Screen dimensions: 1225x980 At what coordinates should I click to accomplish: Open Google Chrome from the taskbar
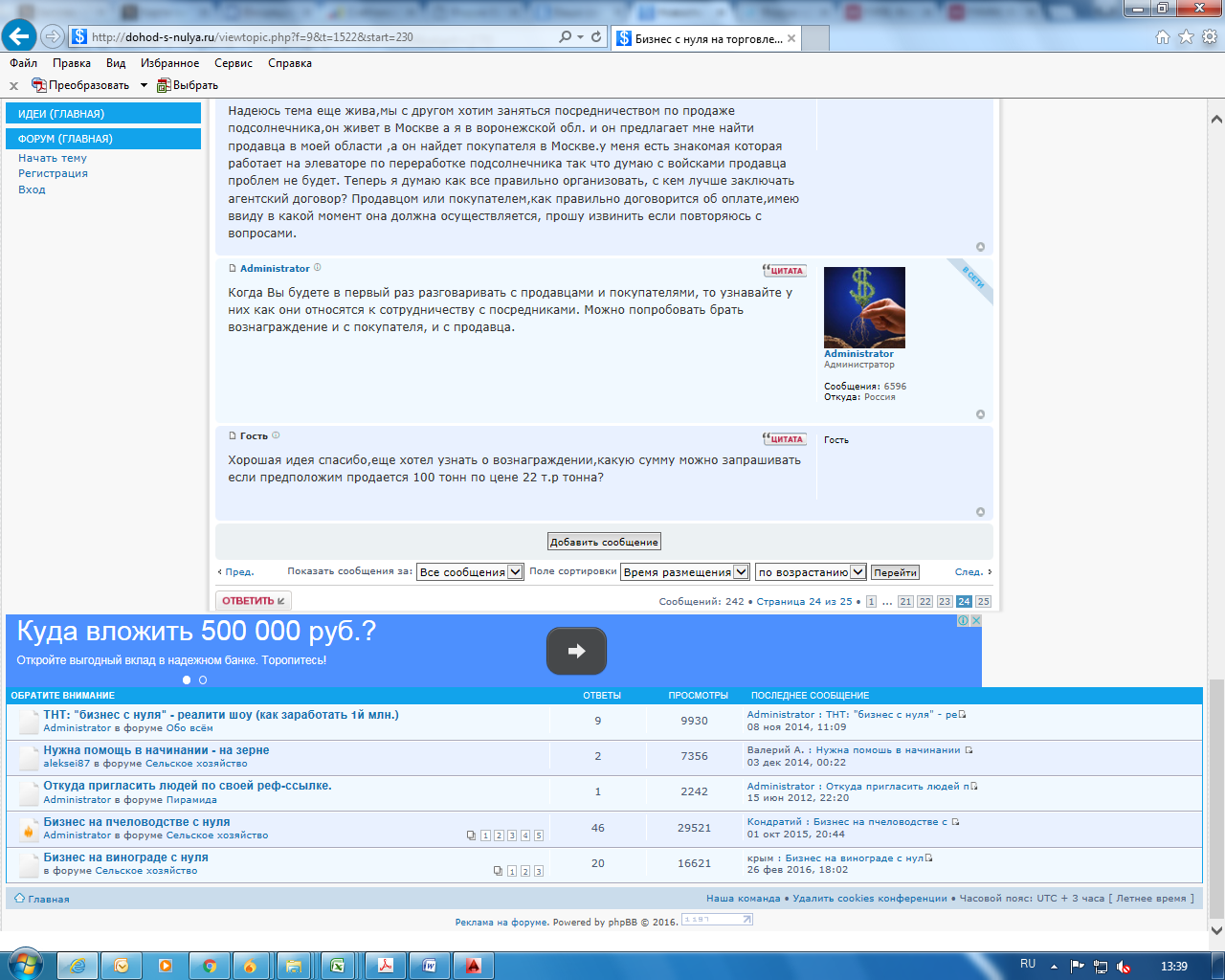click(209, 966)
